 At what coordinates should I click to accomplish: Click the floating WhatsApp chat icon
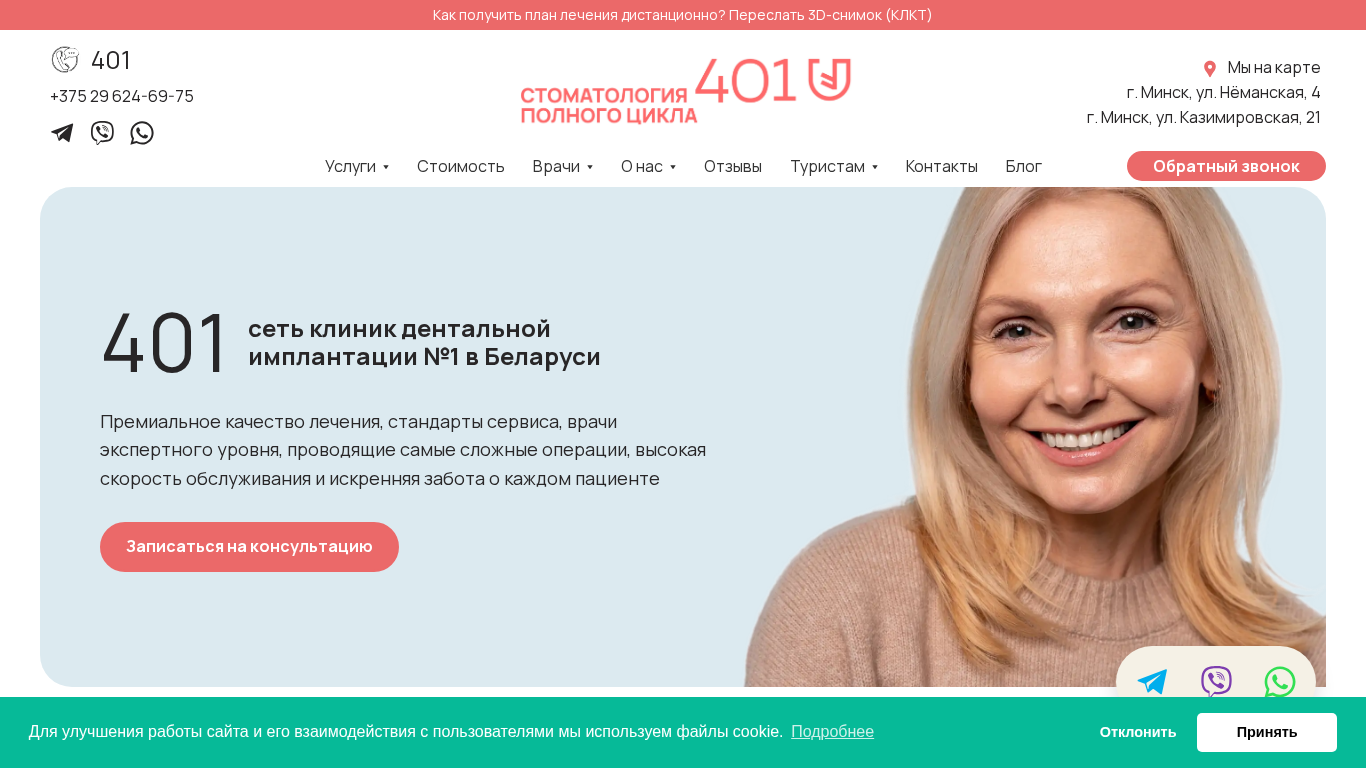pyautogui.click(x=1280, y=682)
